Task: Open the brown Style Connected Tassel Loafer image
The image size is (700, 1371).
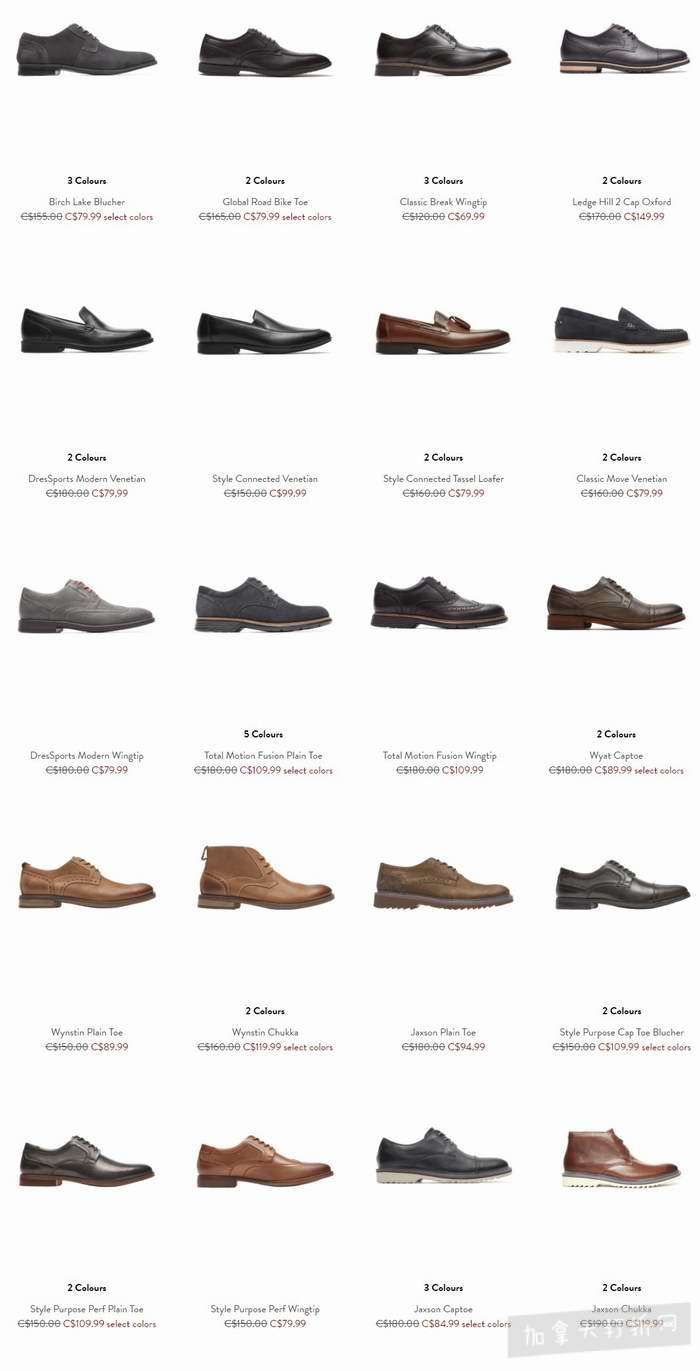Action: click(443, 331)
